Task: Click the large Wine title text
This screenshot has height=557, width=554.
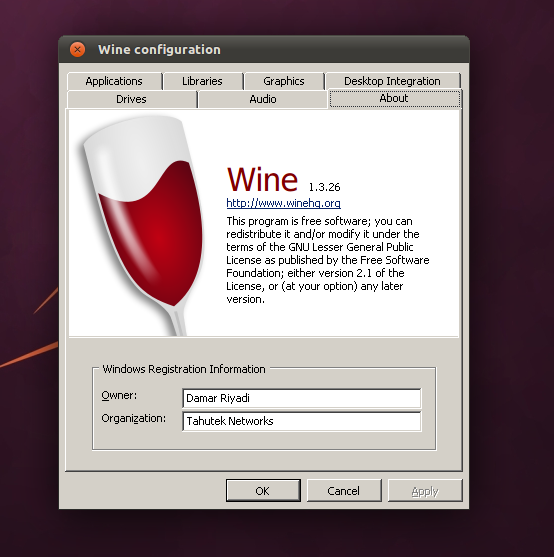Action: click(262, 180)
